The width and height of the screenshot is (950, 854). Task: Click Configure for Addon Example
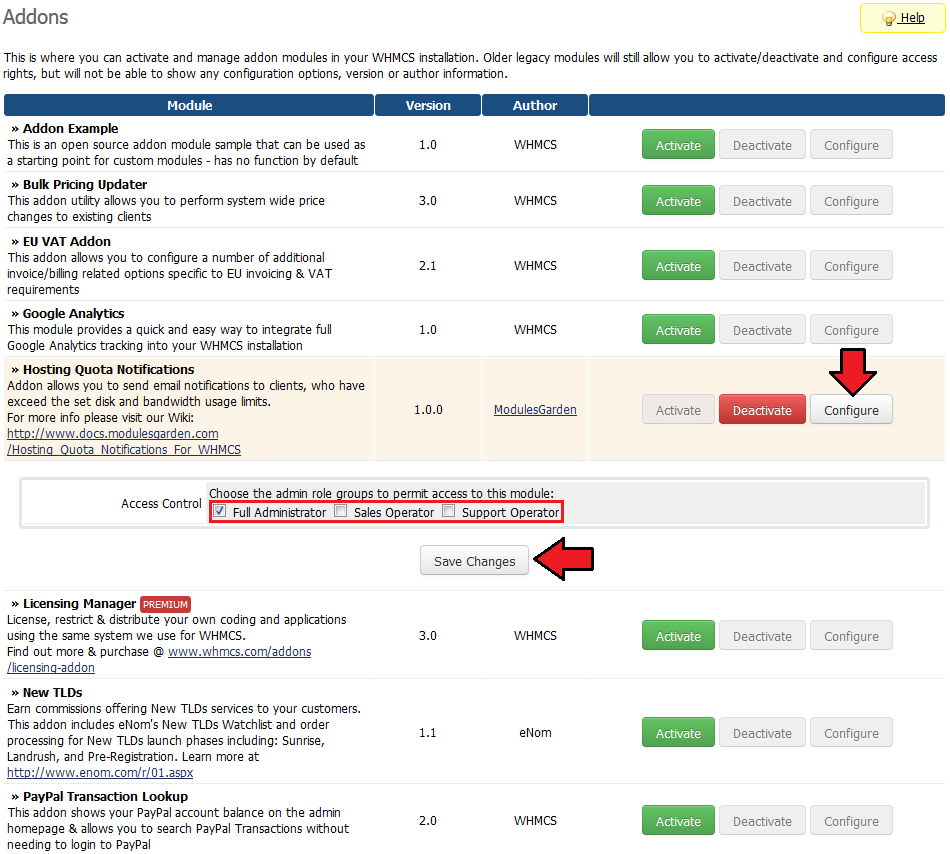(851, 145)
